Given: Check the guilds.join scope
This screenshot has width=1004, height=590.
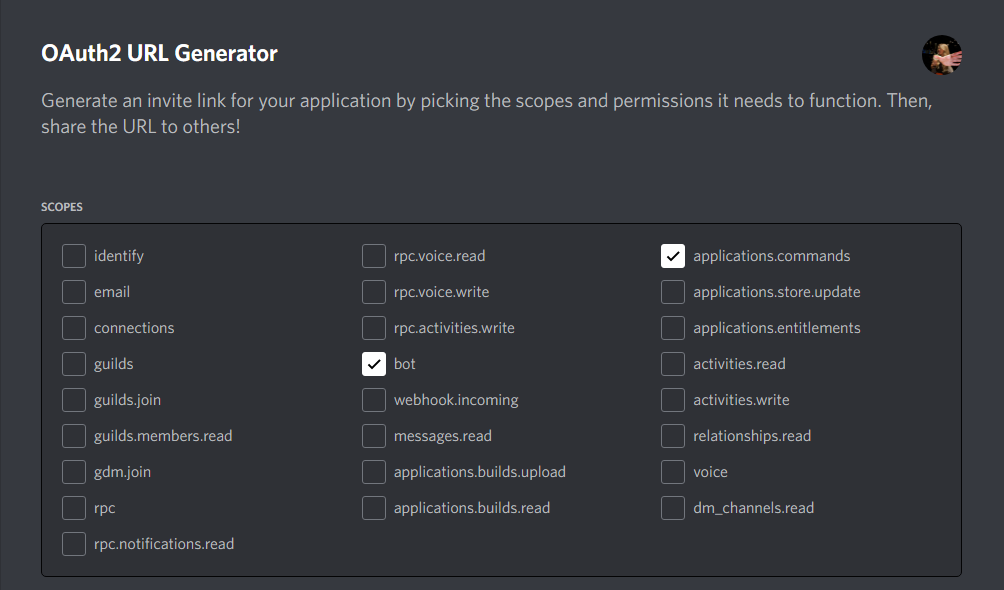Looking at the screenshot, I should tap(73, 400).
